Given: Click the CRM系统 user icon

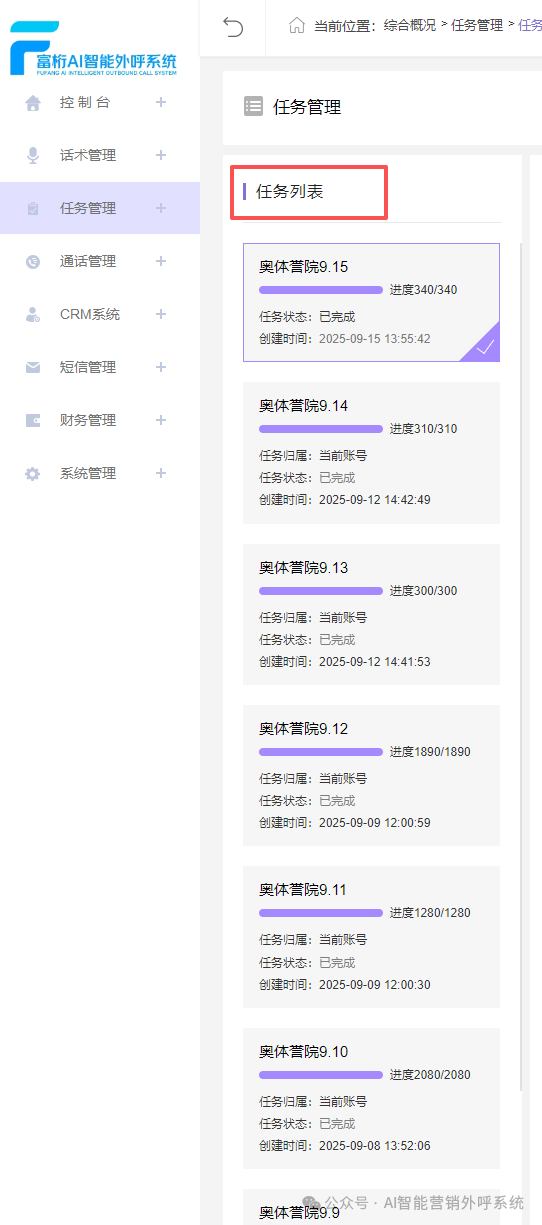Looking at the screenshot, I should pyautogui.click(x=33, y=314).
